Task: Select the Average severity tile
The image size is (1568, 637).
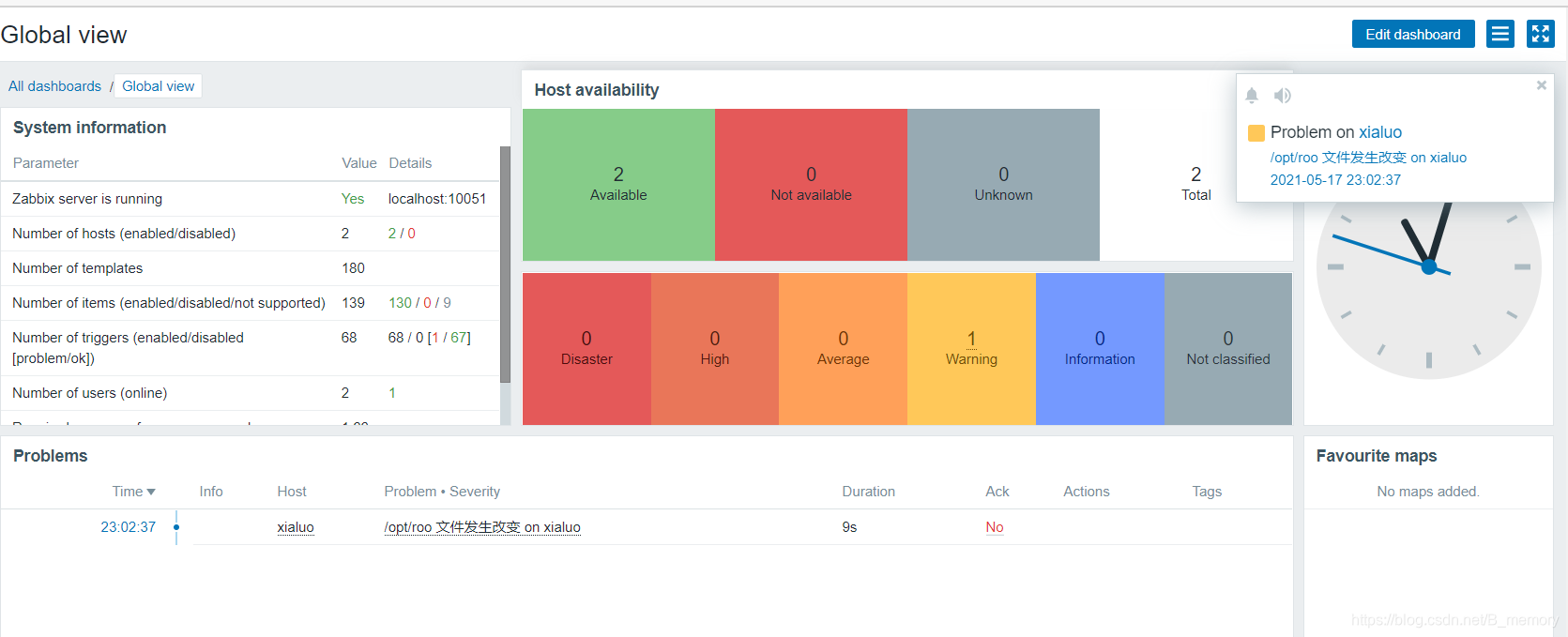Action: (x=843, y=349)
